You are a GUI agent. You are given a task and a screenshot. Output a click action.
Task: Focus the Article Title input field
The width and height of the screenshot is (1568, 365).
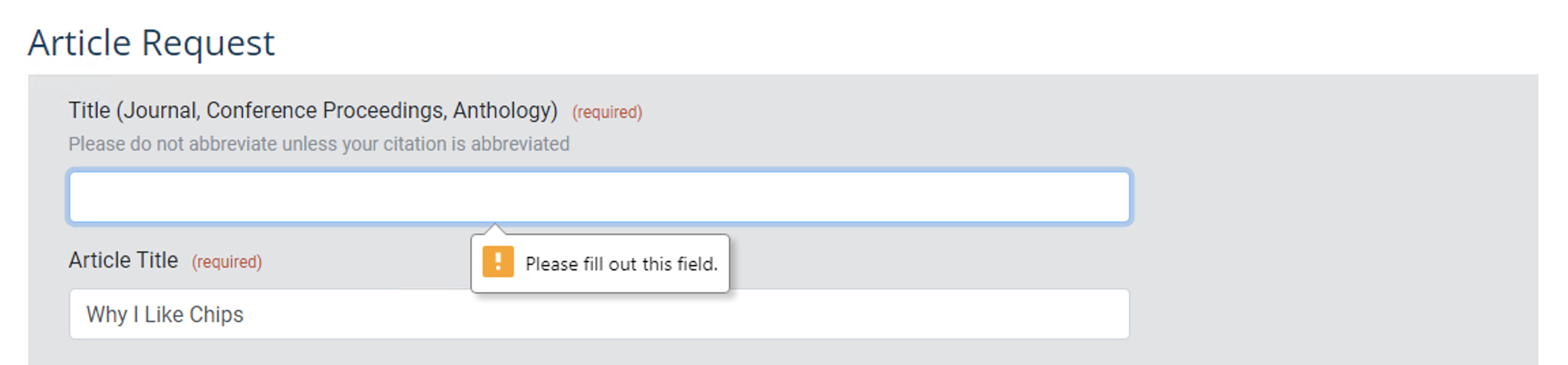click(x=885, y=314)
